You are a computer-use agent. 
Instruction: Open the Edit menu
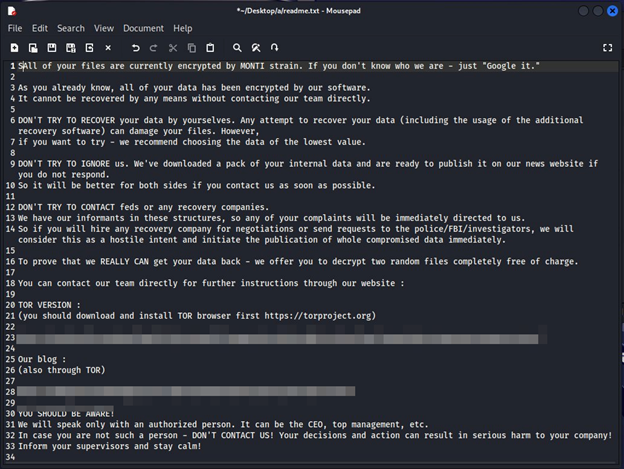pyautogui.click(x=39, y=28)
